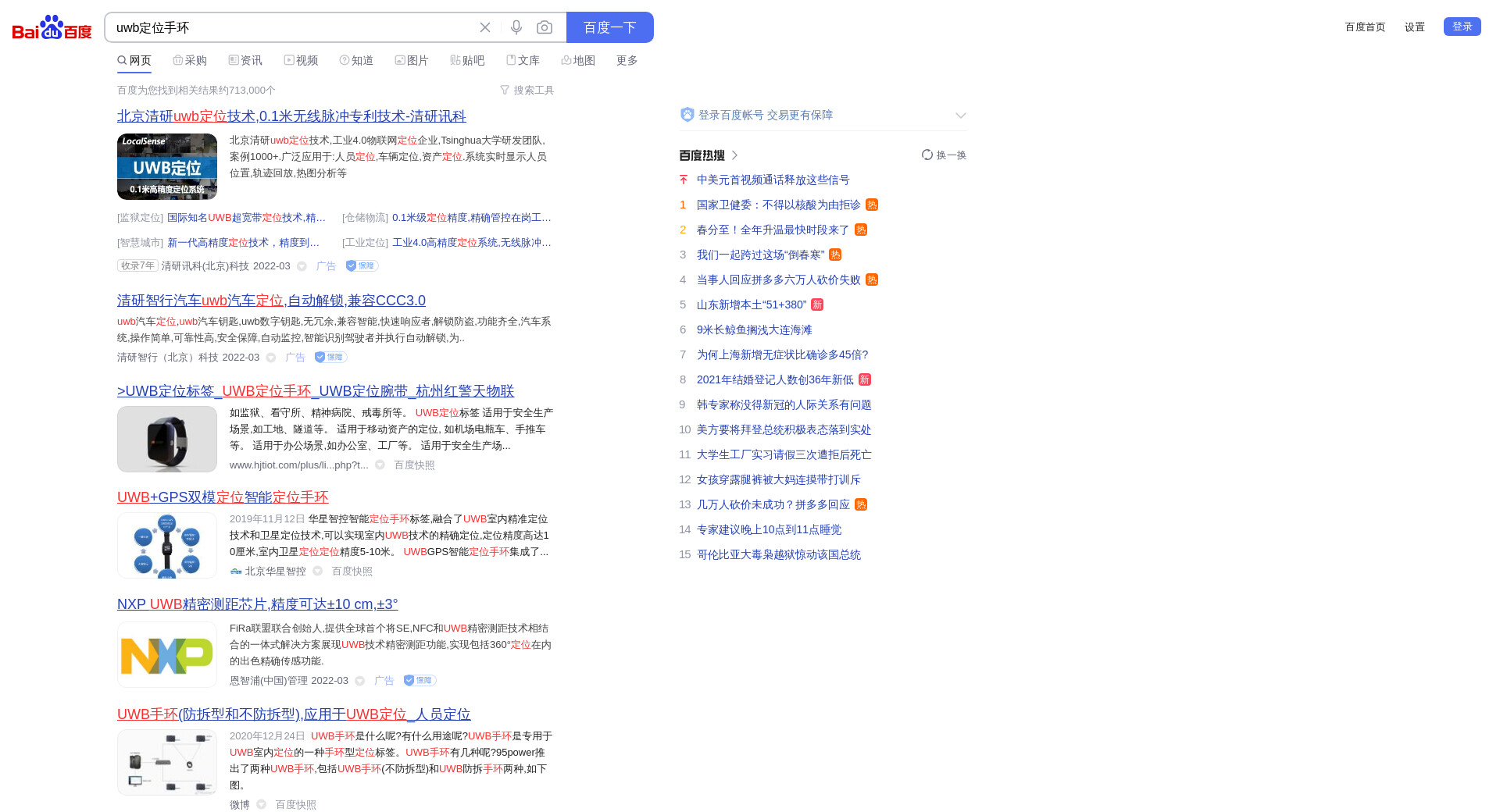The width and height of the screenshot is (1500, 812).
Task: Refresh hot search list with 换一换
Action: (x=944, y=155)
